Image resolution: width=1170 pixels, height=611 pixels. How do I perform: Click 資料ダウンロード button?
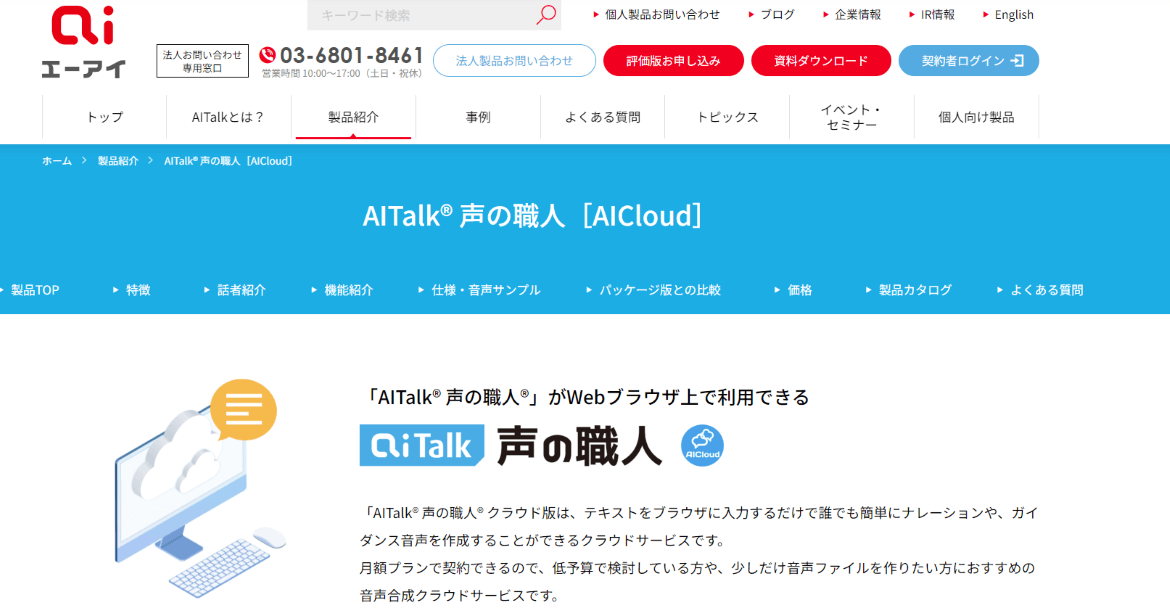tap(821, 60)
